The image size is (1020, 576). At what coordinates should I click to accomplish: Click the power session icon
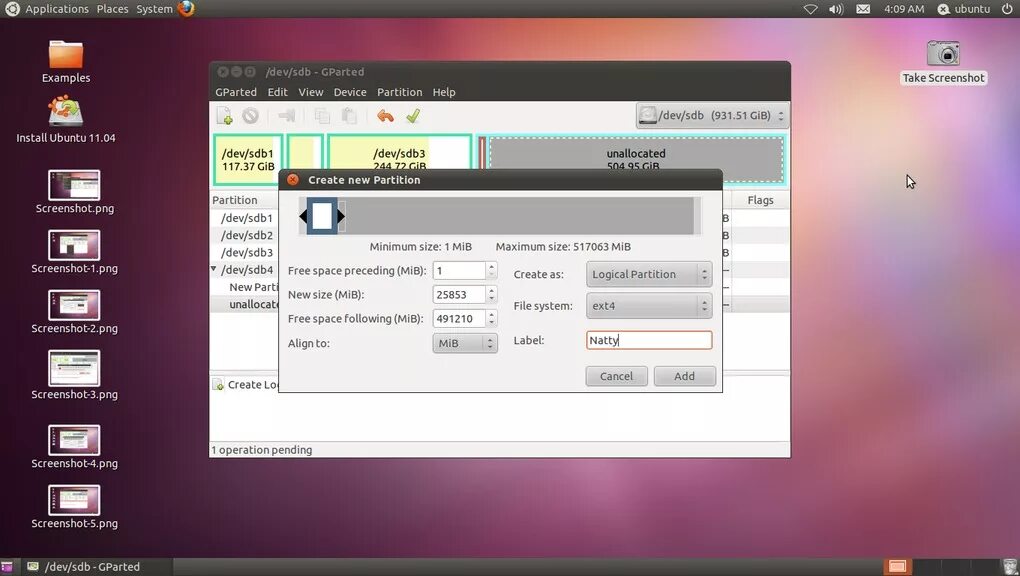pos(1007,9)
